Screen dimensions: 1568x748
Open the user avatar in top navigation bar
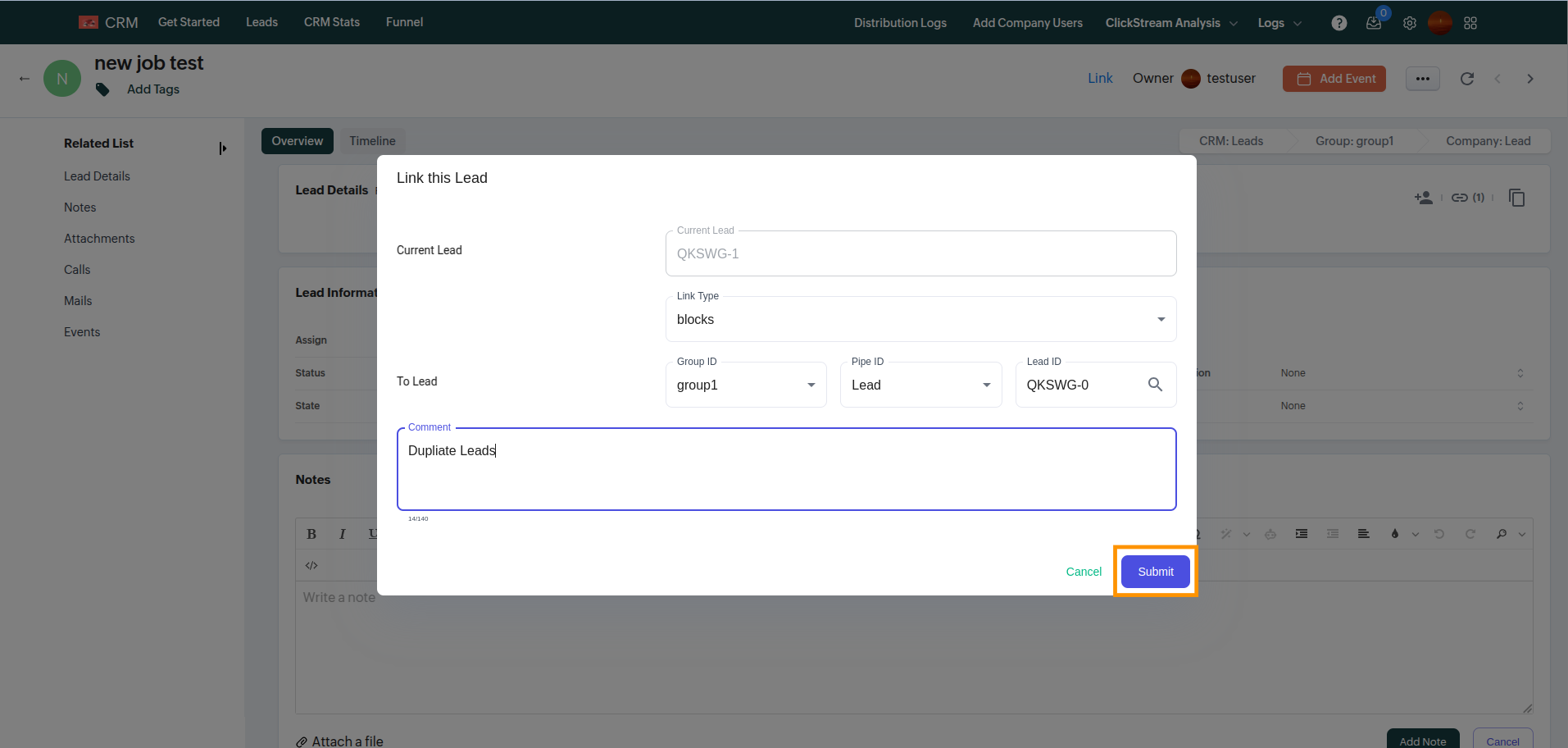(1440, 23)
